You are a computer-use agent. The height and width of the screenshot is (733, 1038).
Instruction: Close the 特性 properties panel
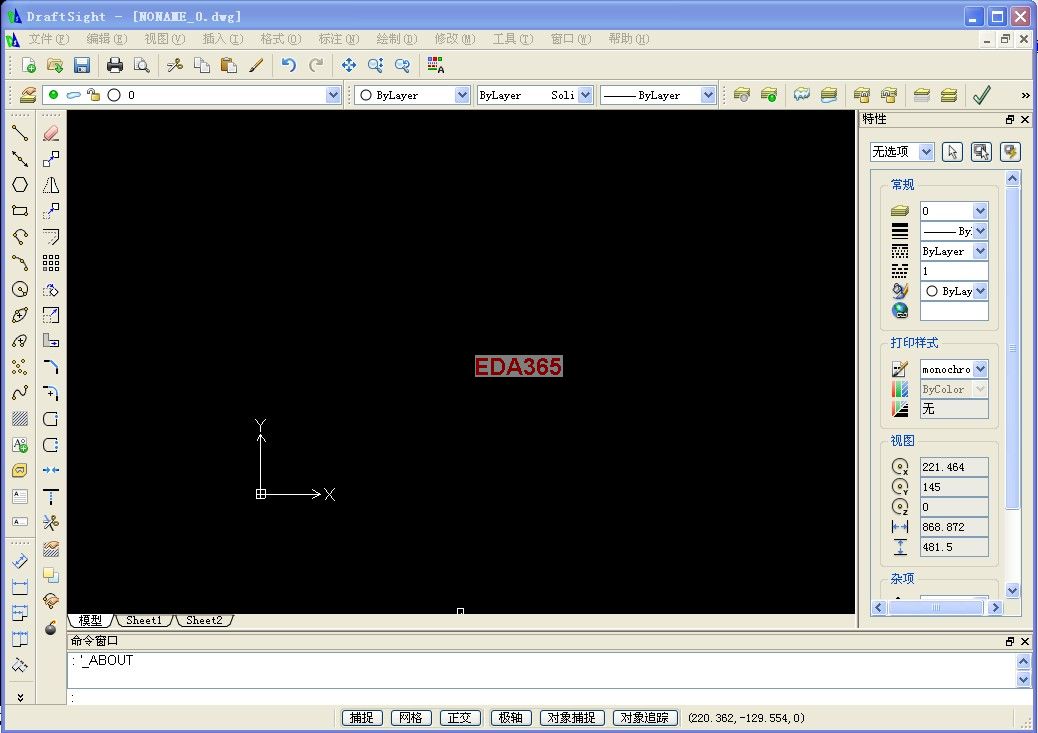(1025, 119)
